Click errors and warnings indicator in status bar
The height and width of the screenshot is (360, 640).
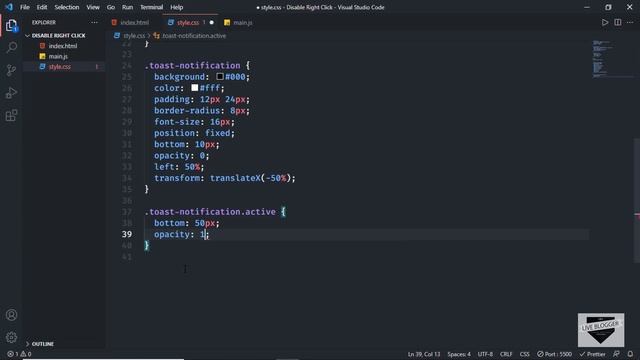19,354
